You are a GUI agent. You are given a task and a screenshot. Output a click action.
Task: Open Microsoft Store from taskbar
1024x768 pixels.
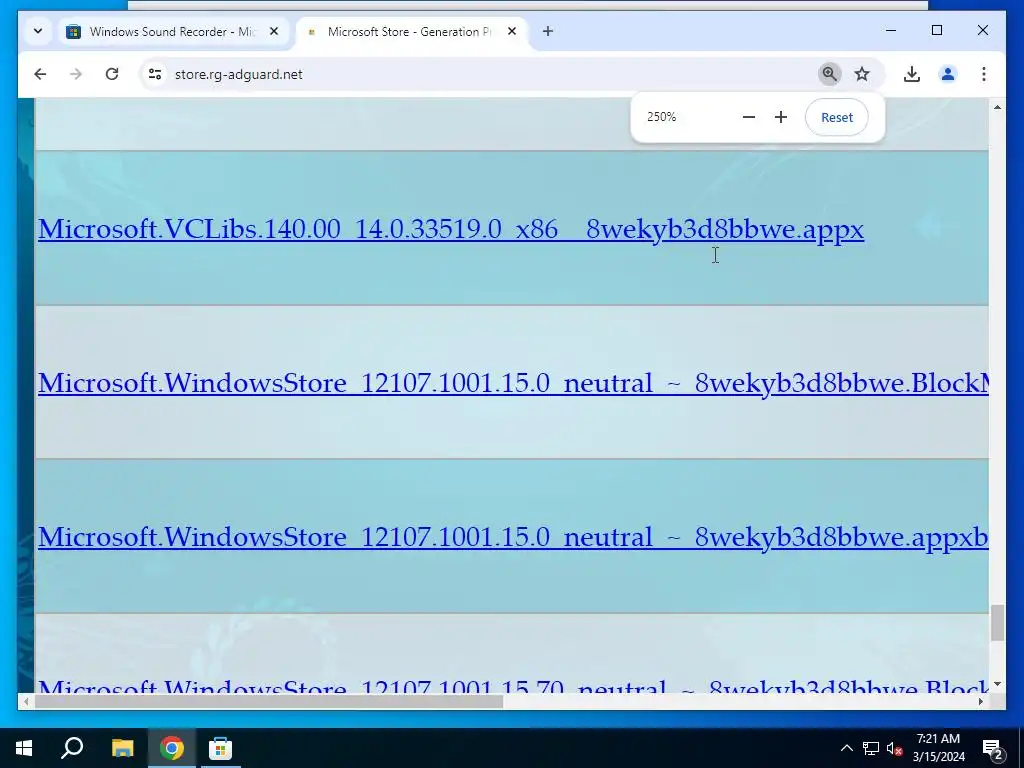click(221, 748)
